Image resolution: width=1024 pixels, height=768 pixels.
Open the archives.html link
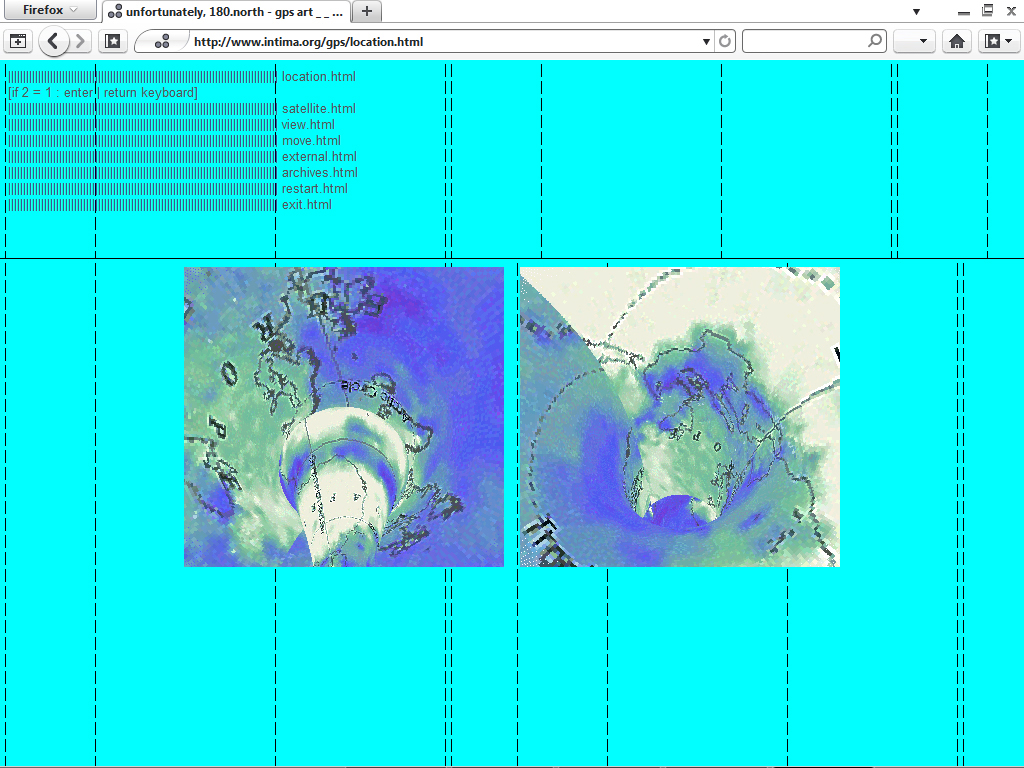pyautogui.click(x=319, y=173)
